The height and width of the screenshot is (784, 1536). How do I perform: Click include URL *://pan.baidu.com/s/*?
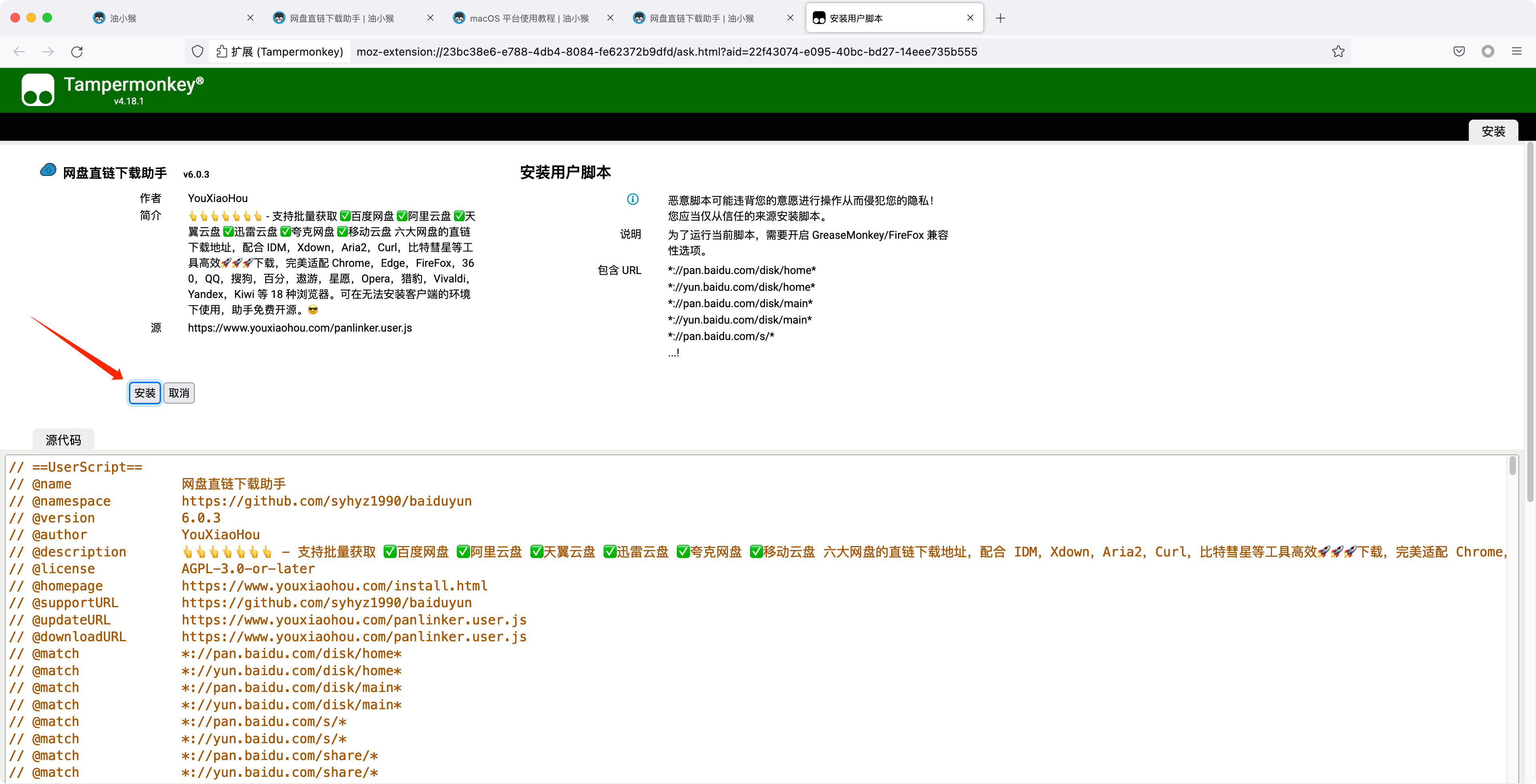click(x=721, y=336)
